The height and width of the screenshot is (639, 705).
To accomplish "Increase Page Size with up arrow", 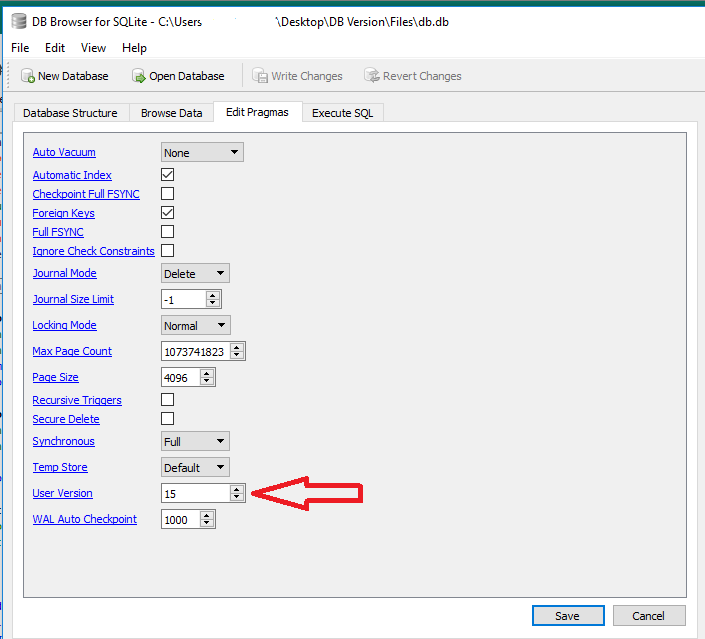I will 207,373.
